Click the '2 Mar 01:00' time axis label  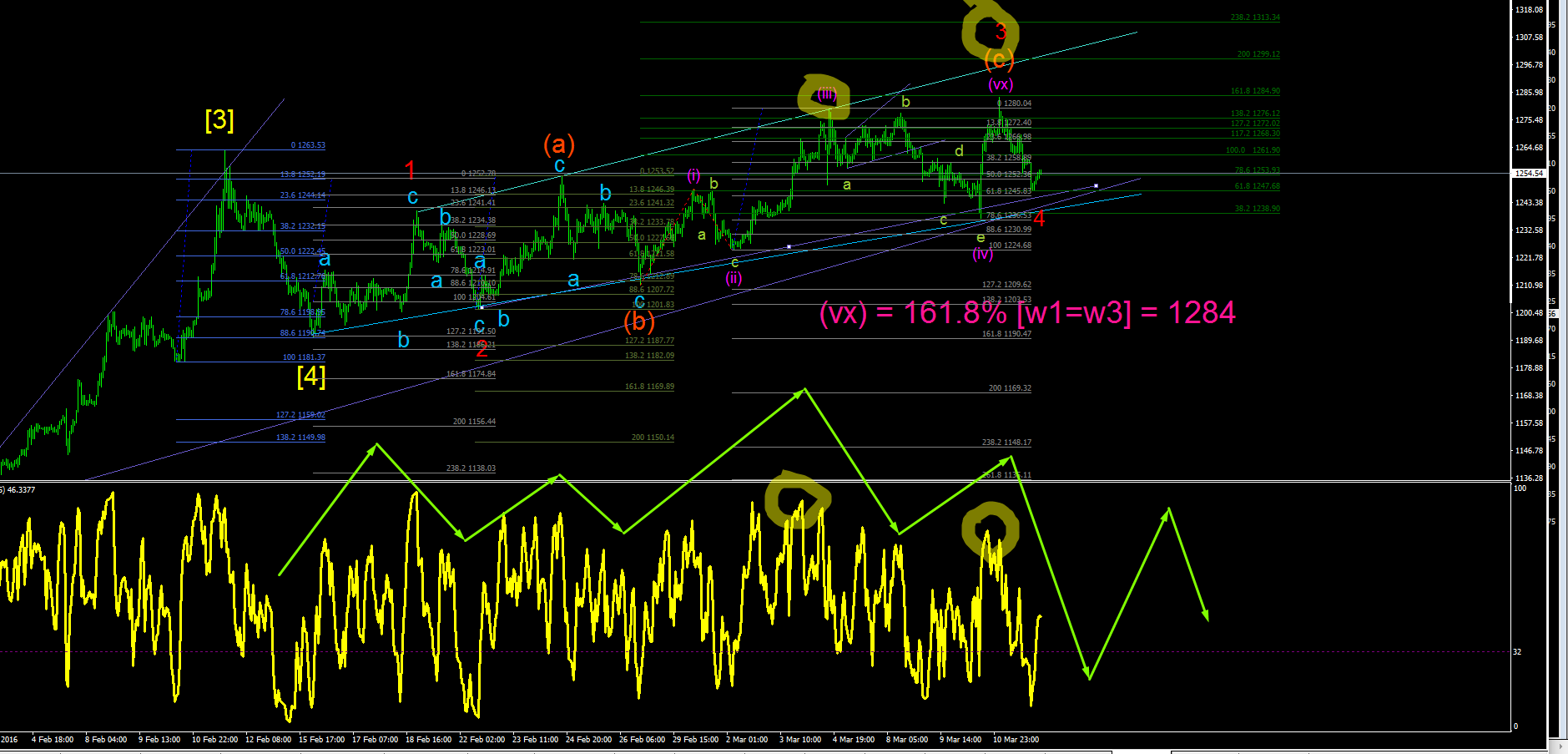747,740
